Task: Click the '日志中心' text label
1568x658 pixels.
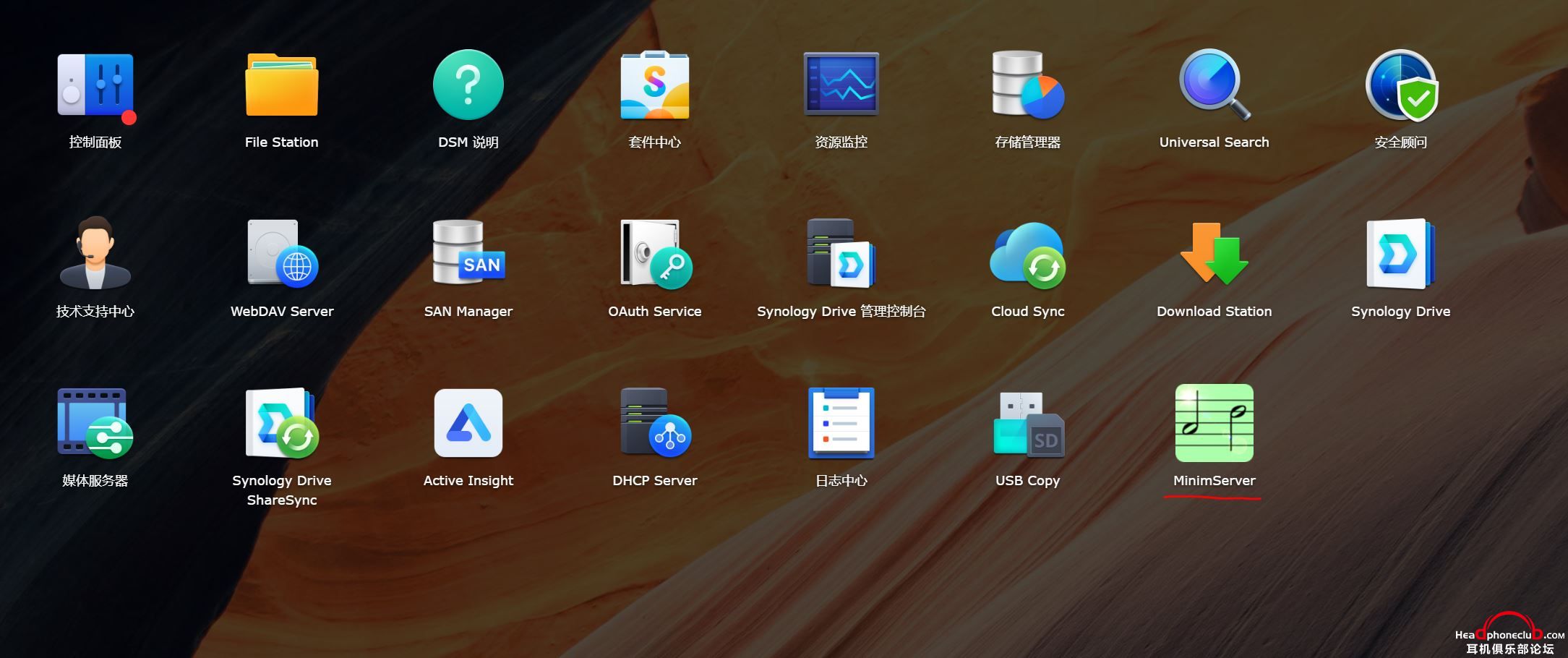Action: click(841, 481)
